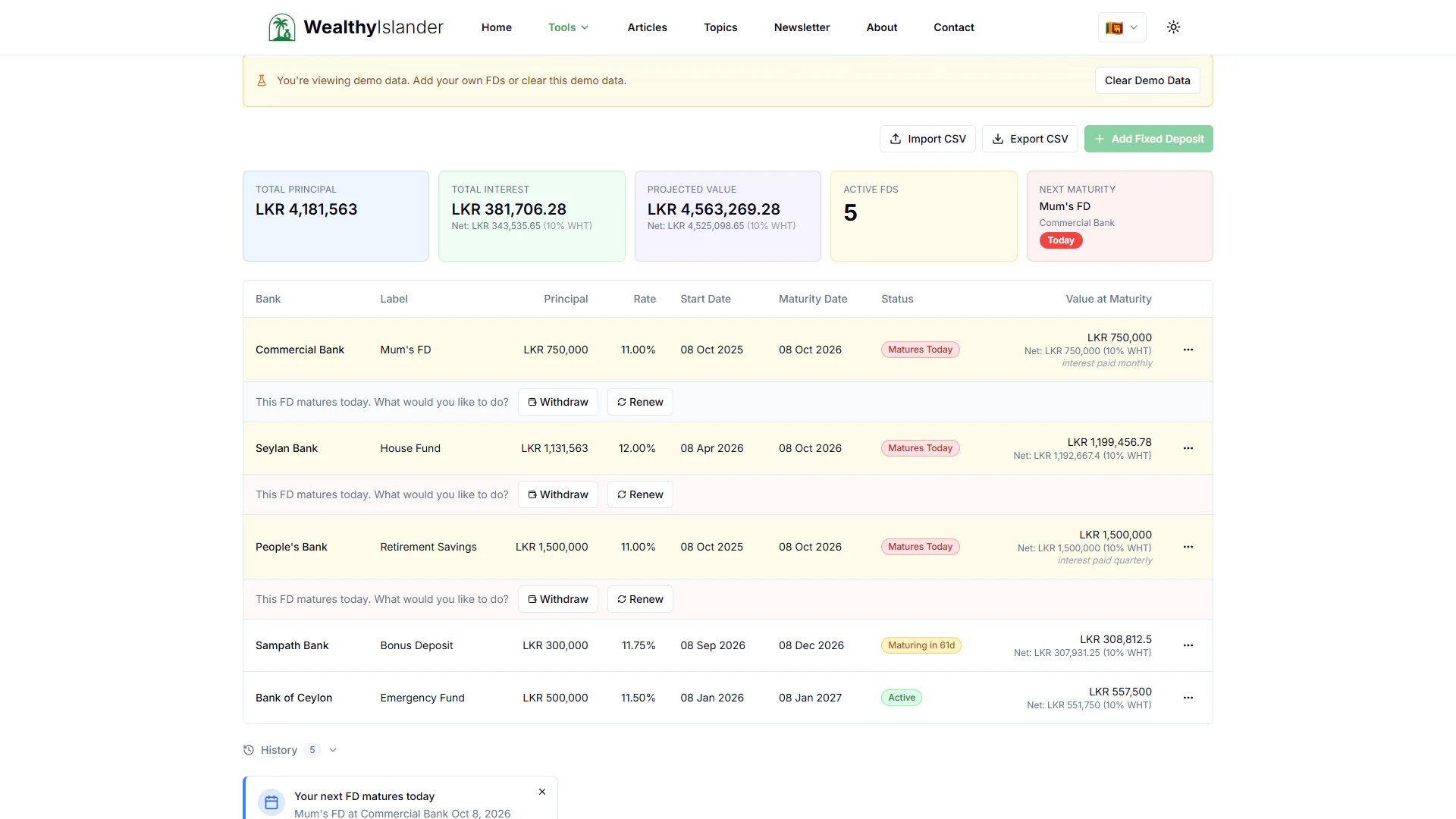This screenshot has height=819, width=1456.
Task: Select the Emergency Fund label cell
Action: [422, 698]
